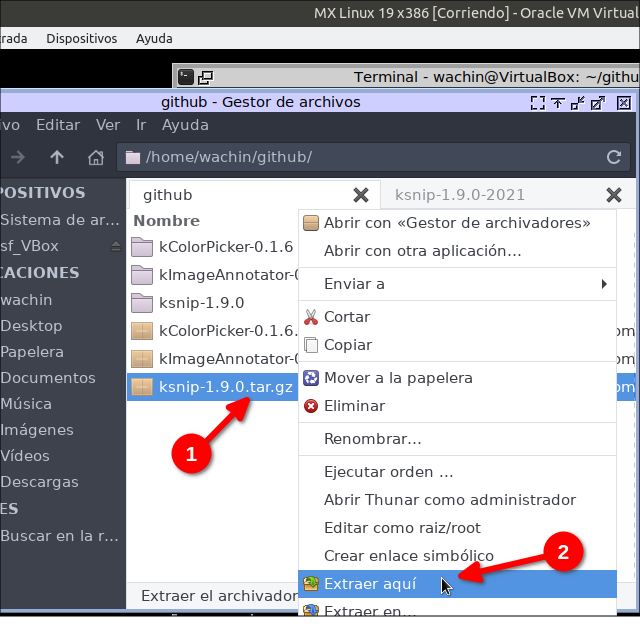Open wachin home in sidebar
Screen dimensions: 640x641
pyautogui.click(x=26, y=300)
